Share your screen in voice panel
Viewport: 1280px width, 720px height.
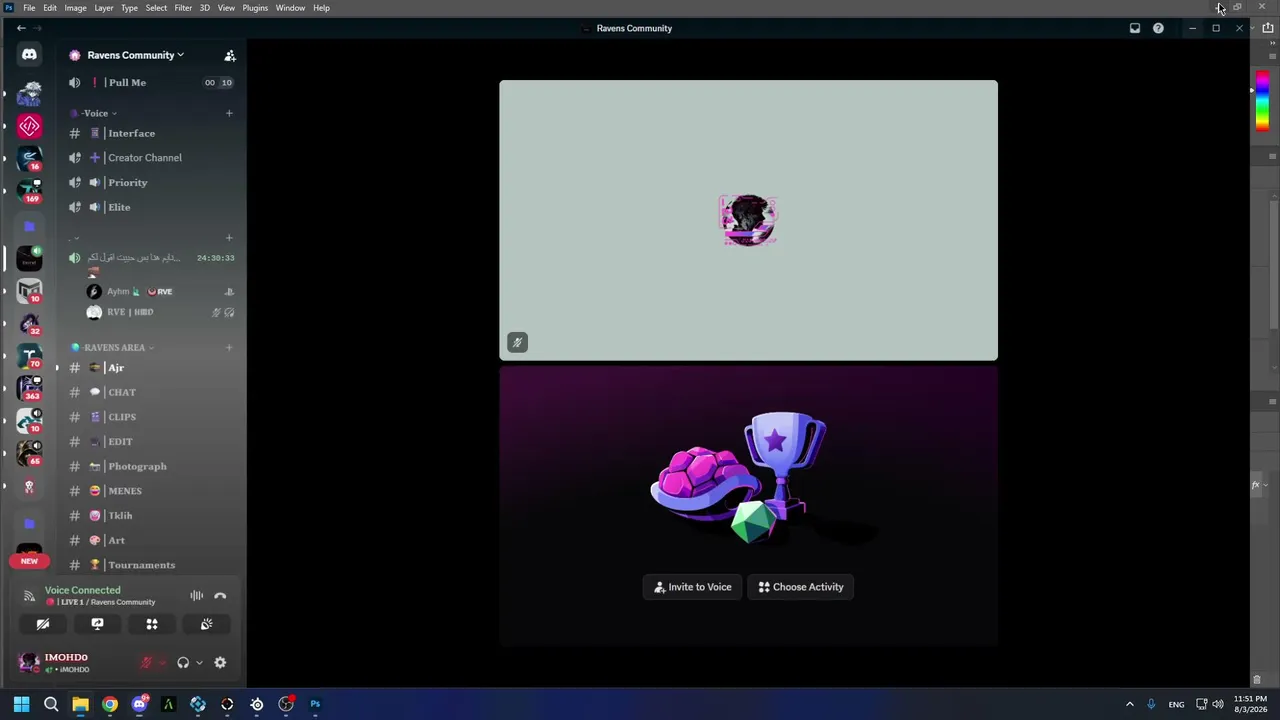(97, 624)
